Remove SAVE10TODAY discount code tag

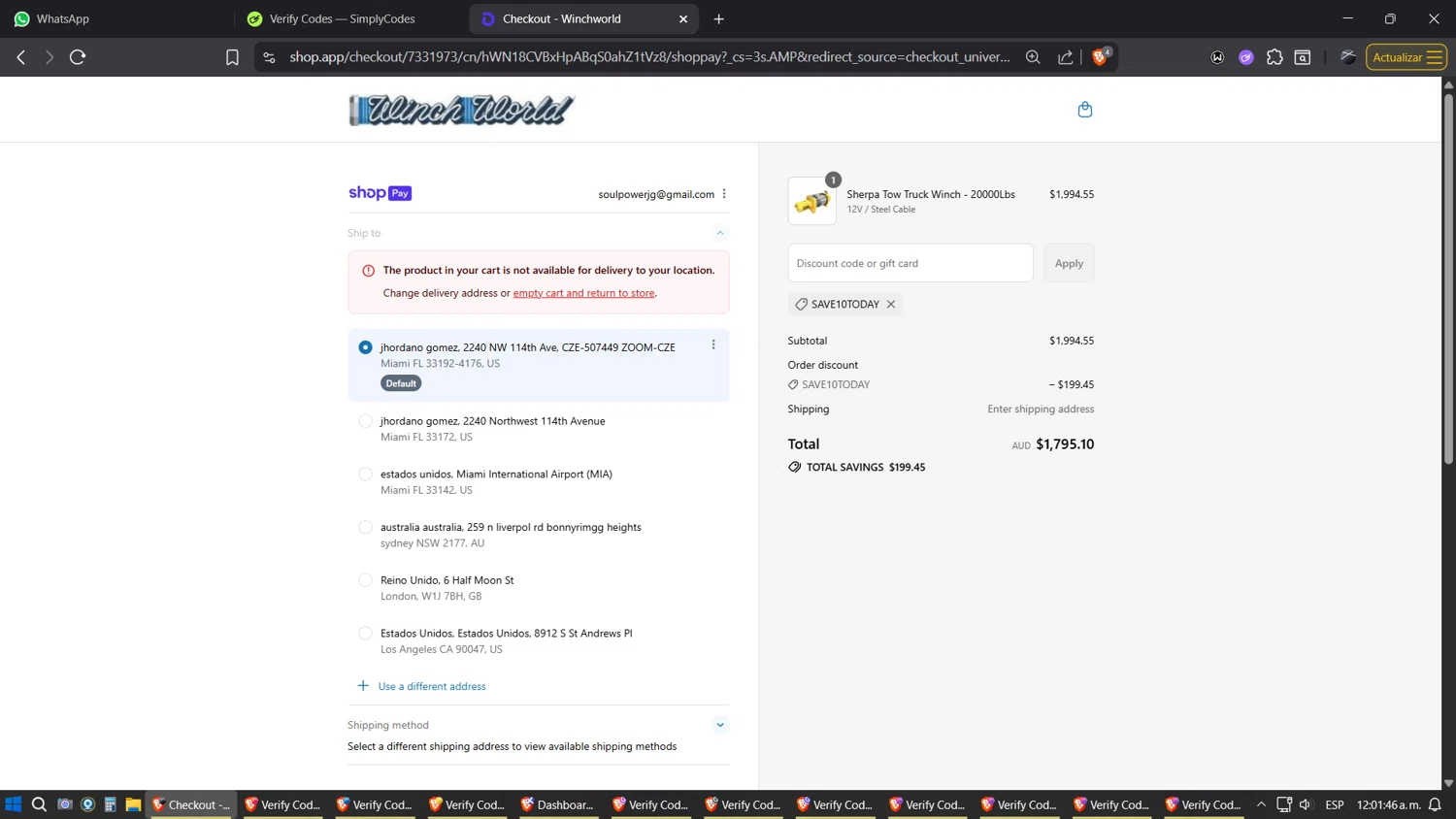pyautogui.click(x=891, y=304)
